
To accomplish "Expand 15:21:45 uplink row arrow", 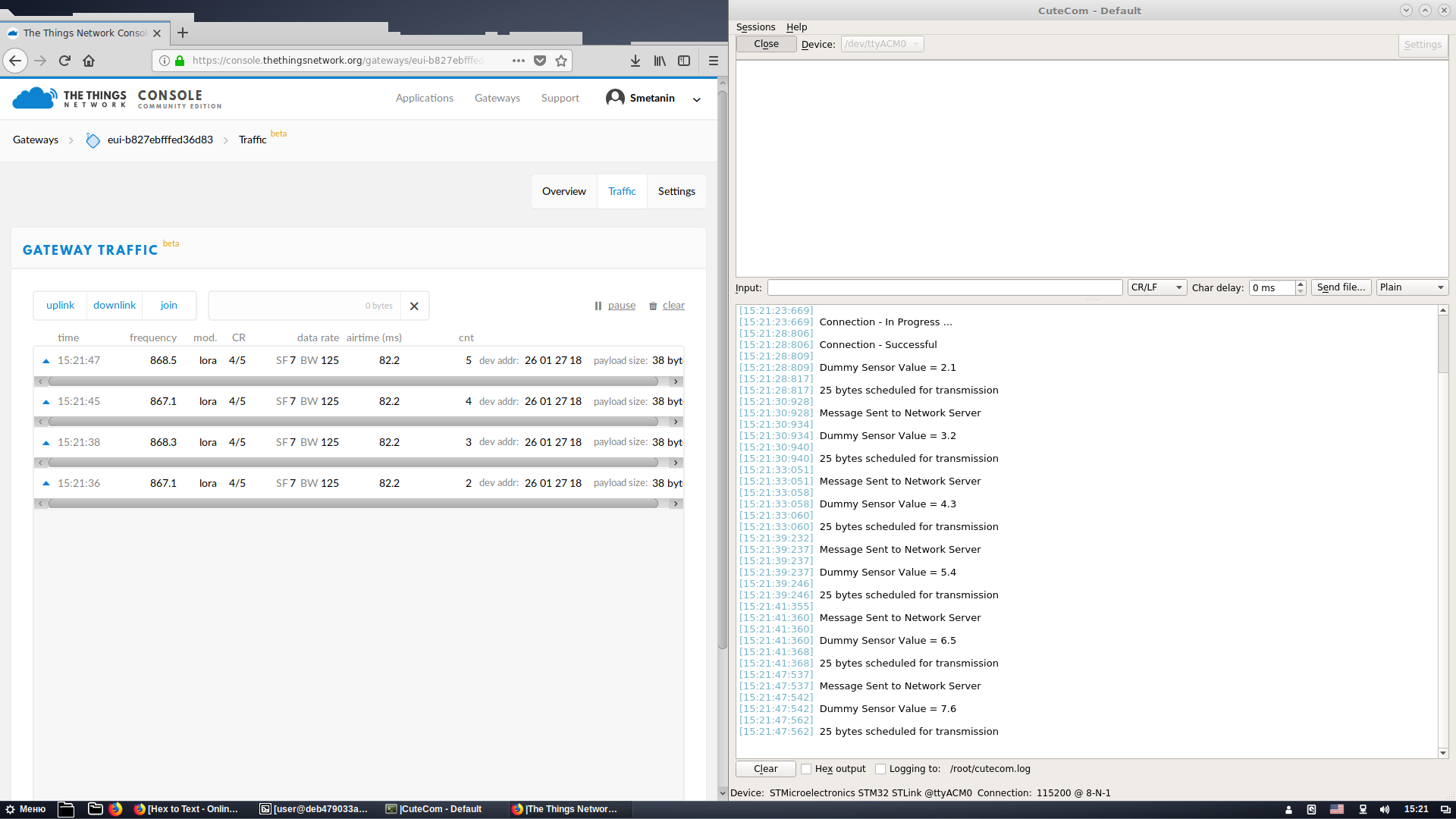I will coord(46,402).
